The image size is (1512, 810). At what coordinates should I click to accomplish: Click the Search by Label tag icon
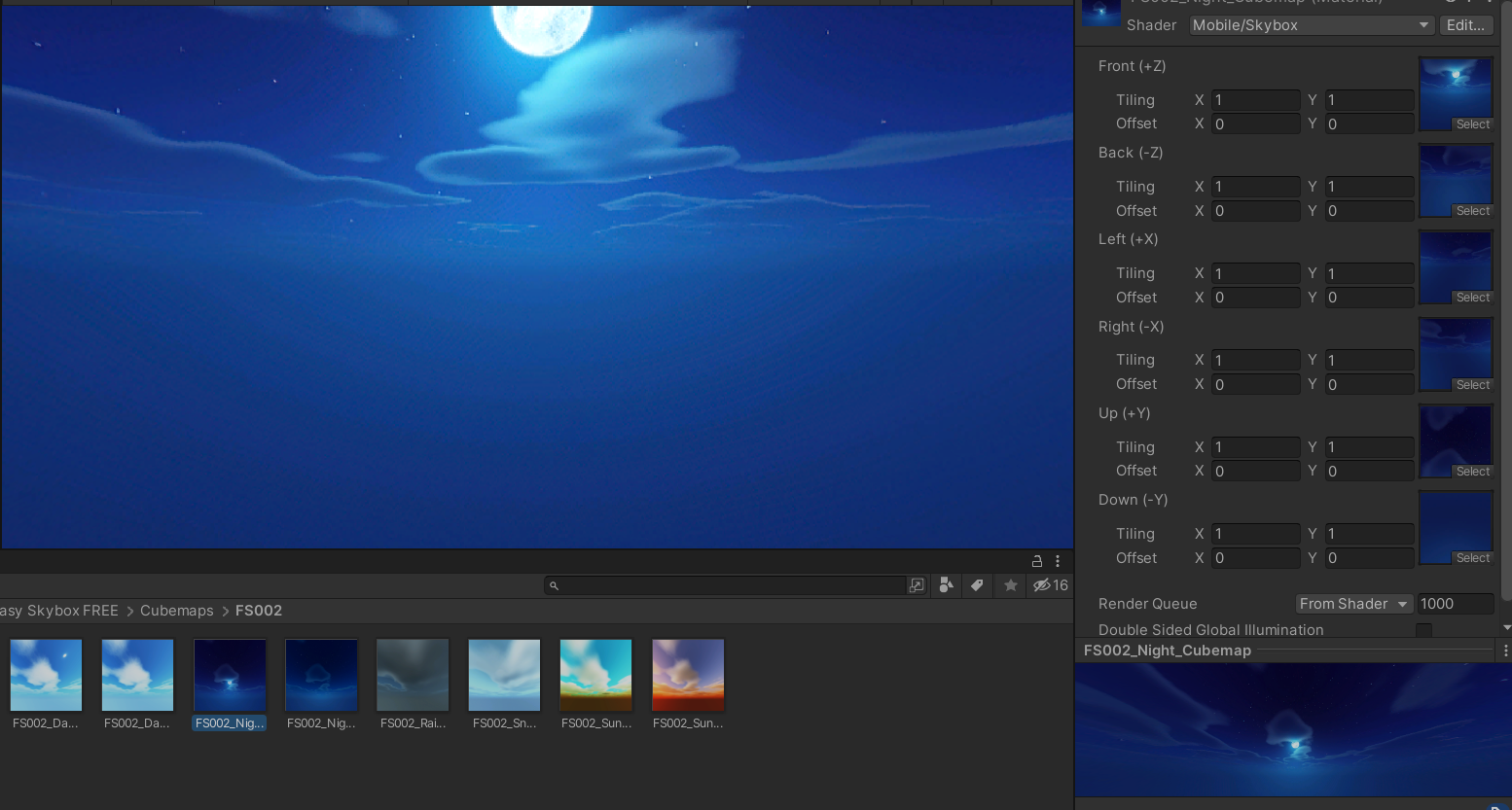pyautogui.click(x=977, y=585)
